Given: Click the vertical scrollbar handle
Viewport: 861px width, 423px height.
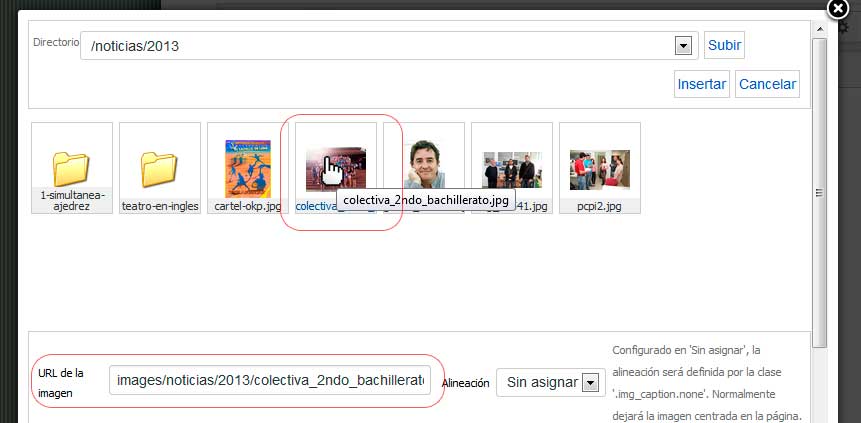Looking at the screenshot, I should pyautogui.click(x=820, y=195).
